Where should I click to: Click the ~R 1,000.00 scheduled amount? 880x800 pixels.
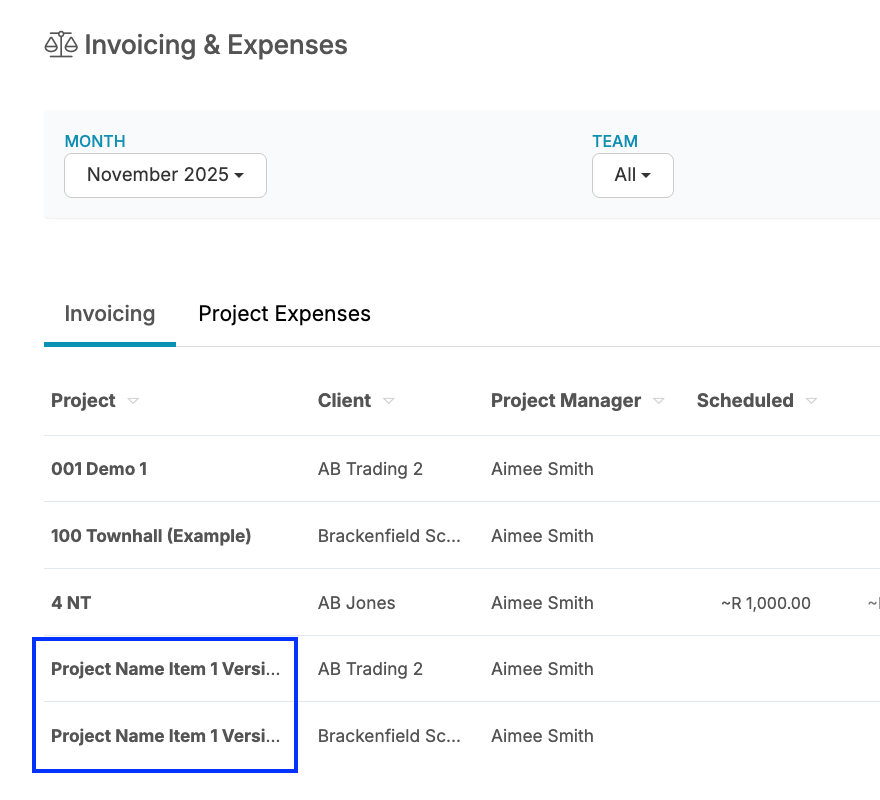point(766,604)
